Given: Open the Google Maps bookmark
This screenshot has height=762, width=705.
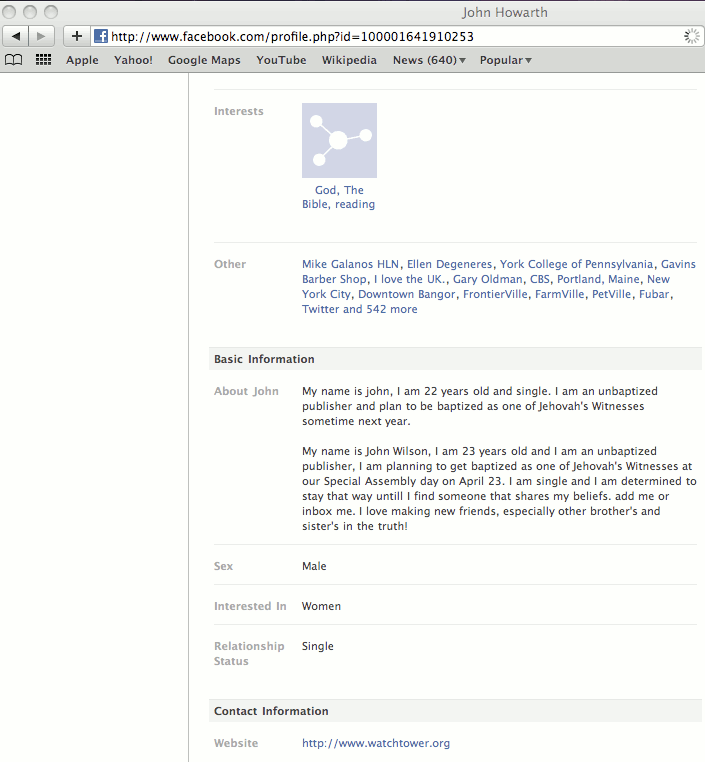Looking at the screenshot, I should (x=204, y=60).
